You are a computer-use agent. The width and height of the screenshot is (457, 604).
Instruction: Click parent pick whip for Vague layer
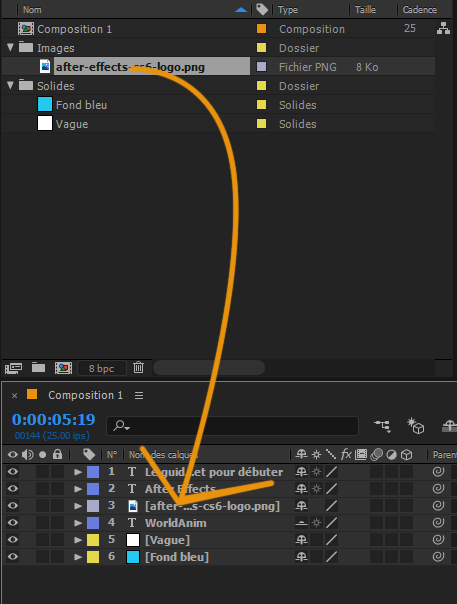tap(438, 540)
